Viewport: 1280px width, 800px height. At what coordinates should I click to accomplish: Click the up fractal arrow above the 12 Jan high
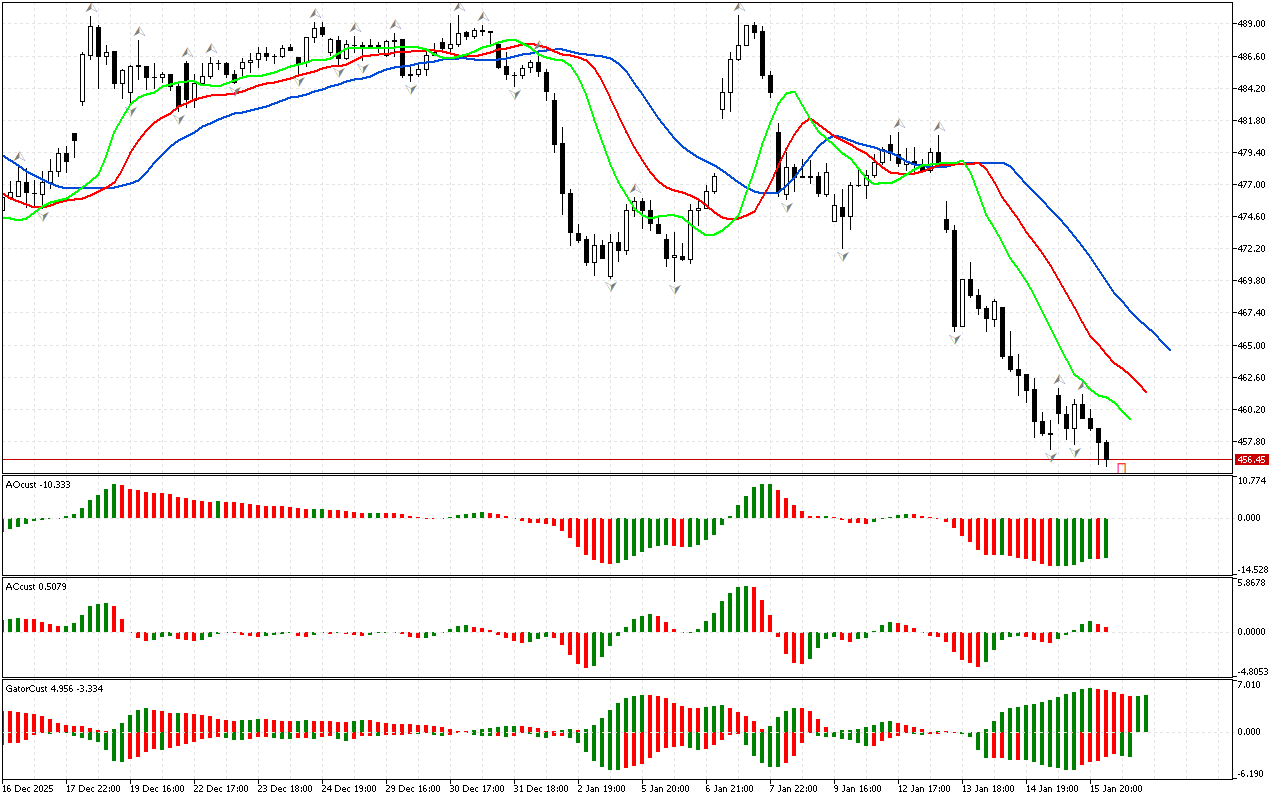tap(939, 127)
